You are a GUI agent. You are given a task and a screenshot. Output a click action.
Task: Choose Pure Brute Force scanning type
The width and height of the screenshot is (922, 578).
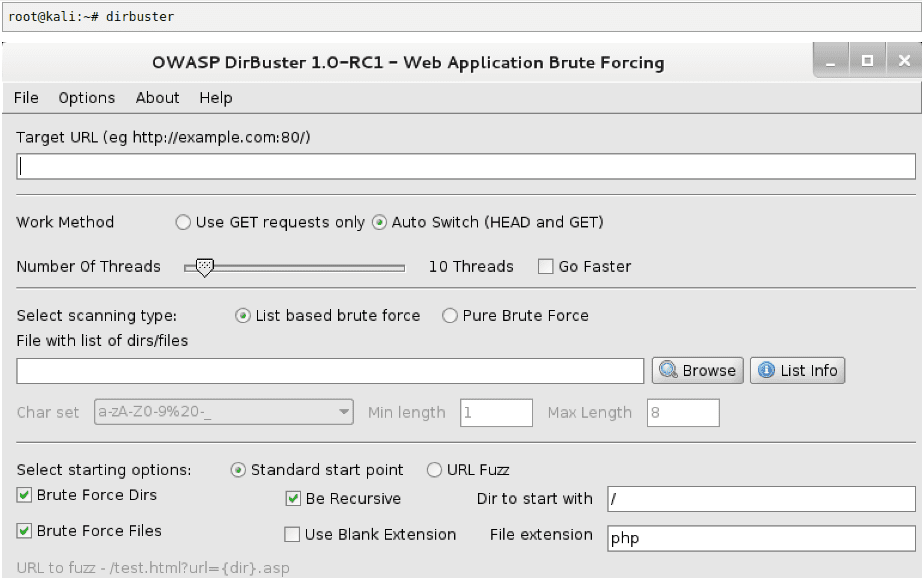[450, 316]
